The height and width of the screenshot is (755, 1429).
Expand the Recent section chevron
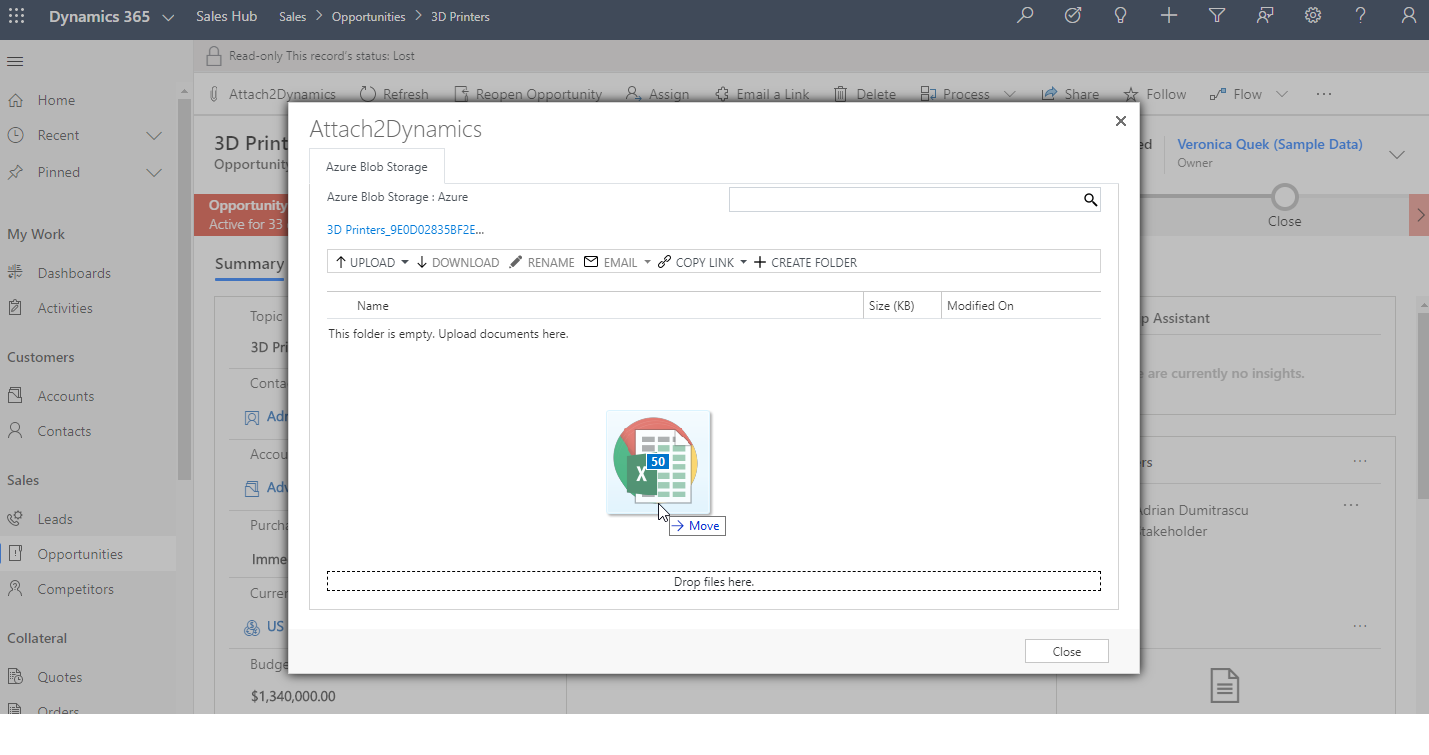coord(154,135)
